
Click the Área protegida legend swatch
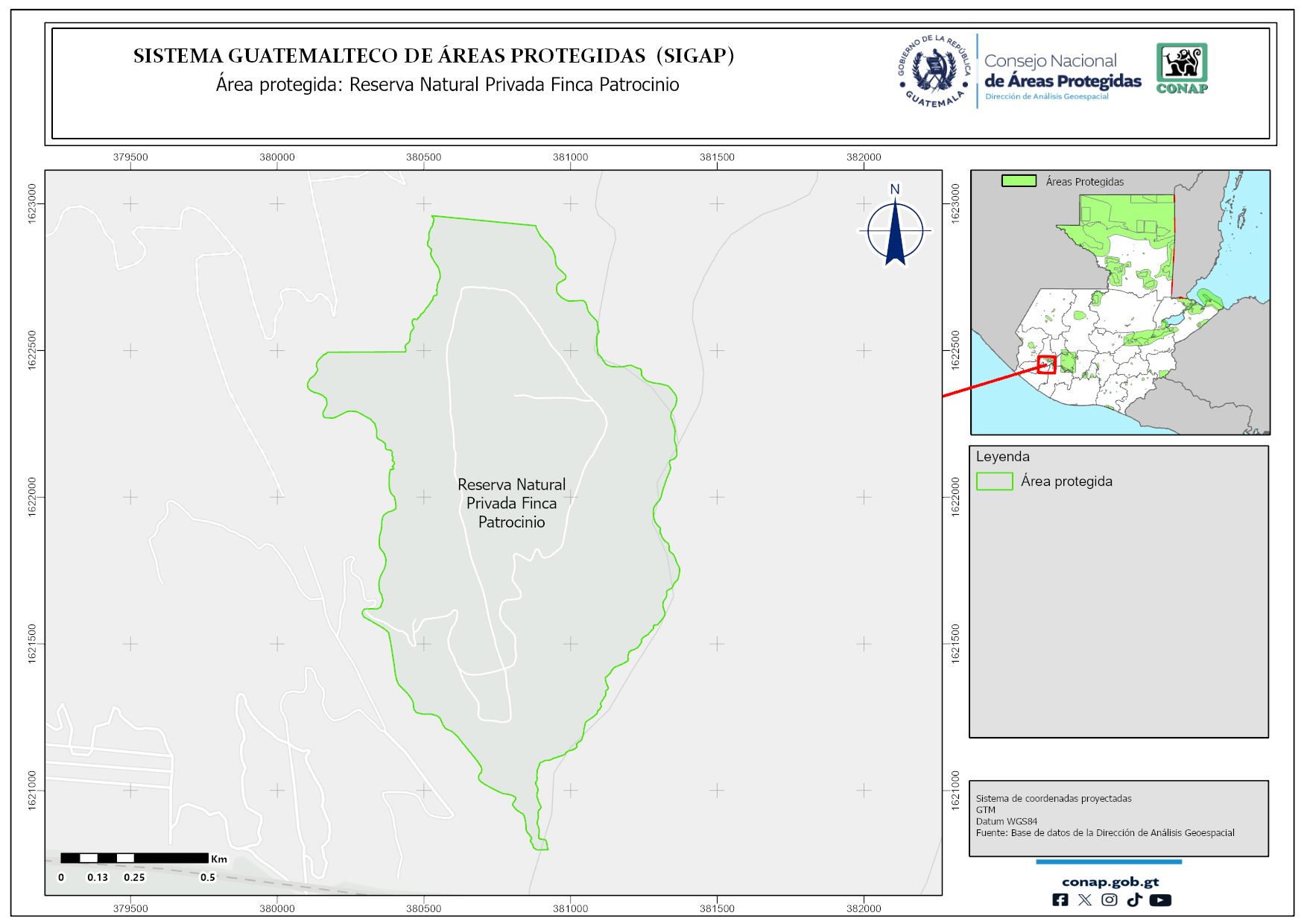click(x=994, y=481)
